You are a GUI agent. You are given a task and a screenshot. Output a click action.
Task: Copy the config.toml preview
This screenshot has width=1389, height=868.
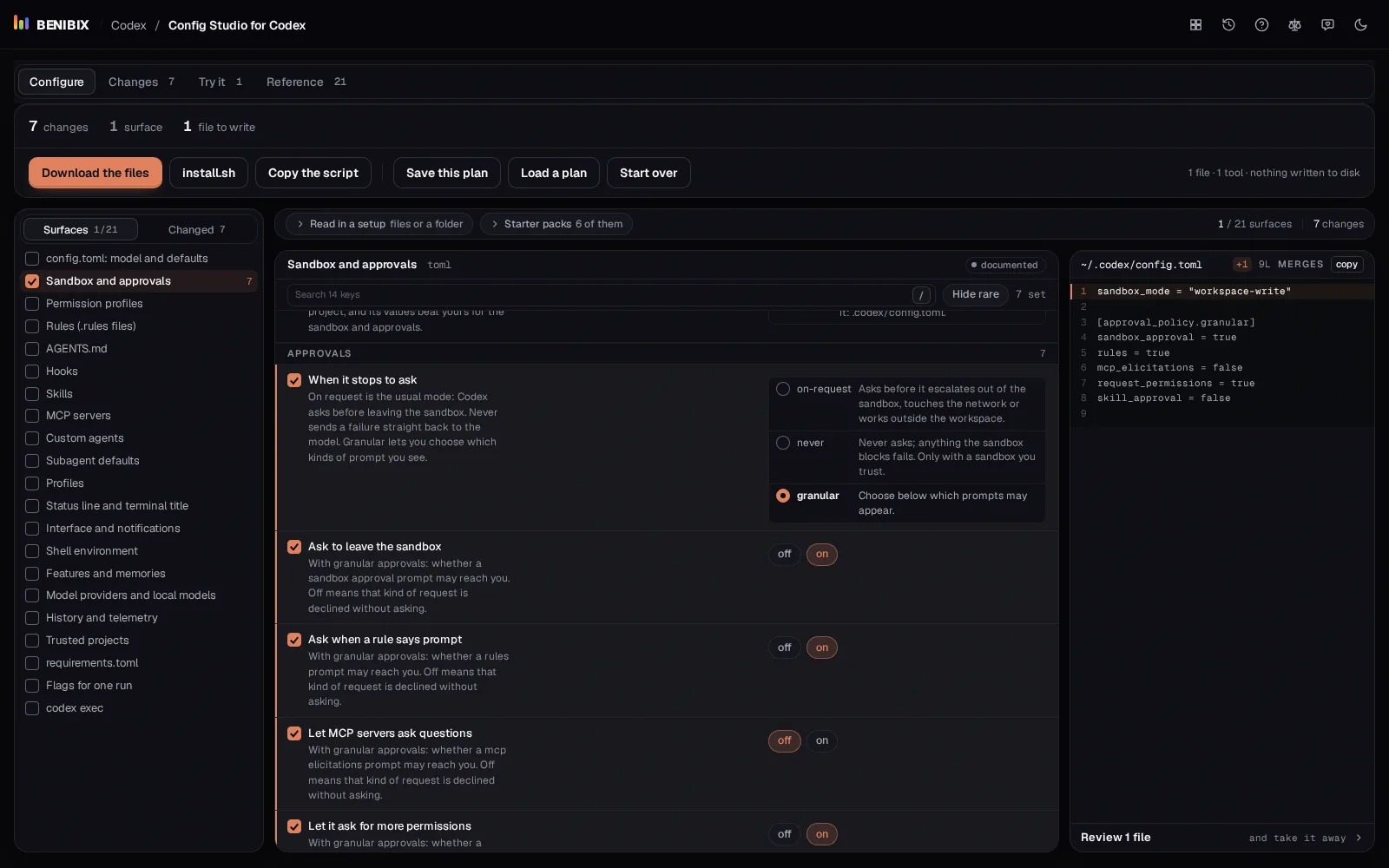(x=1346, y=265)
